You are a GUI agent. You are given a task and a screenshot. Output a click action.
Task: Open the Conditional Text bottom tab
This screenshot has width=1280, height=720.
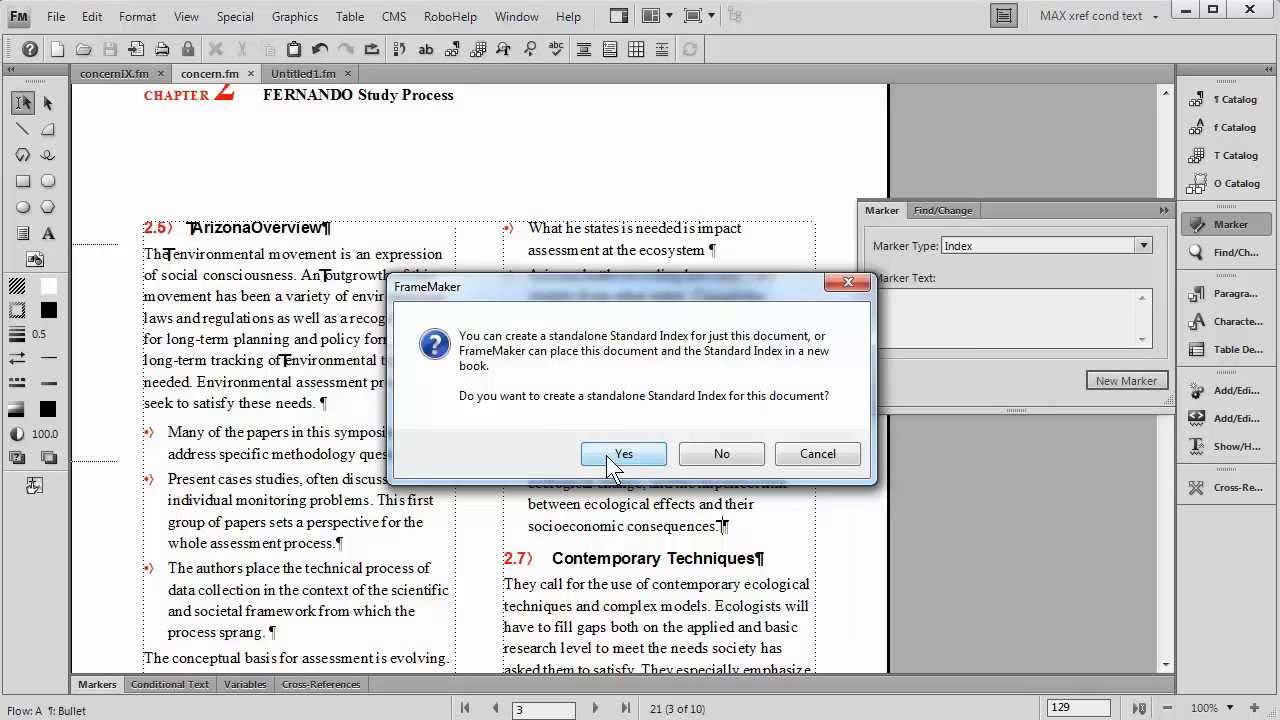coord(170,685)
